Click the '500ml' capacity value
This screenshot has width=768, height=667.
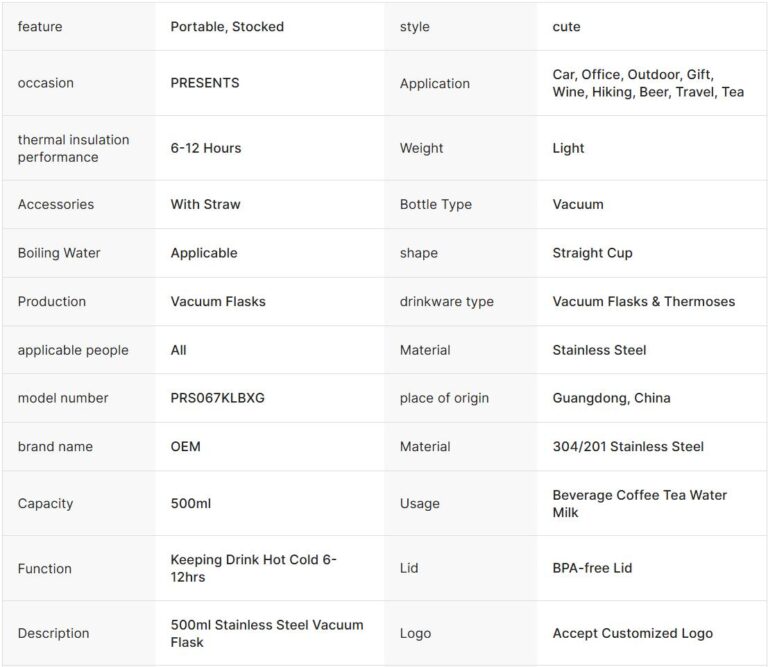tap(191, 503)
